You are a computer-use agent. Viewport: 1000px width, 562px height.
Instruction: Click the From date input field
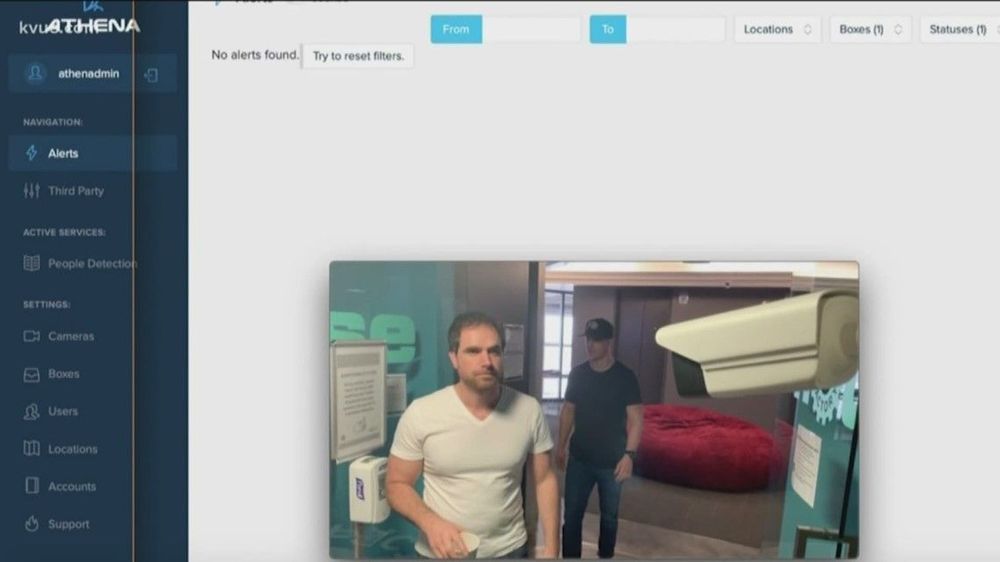[x=530, y=29]
